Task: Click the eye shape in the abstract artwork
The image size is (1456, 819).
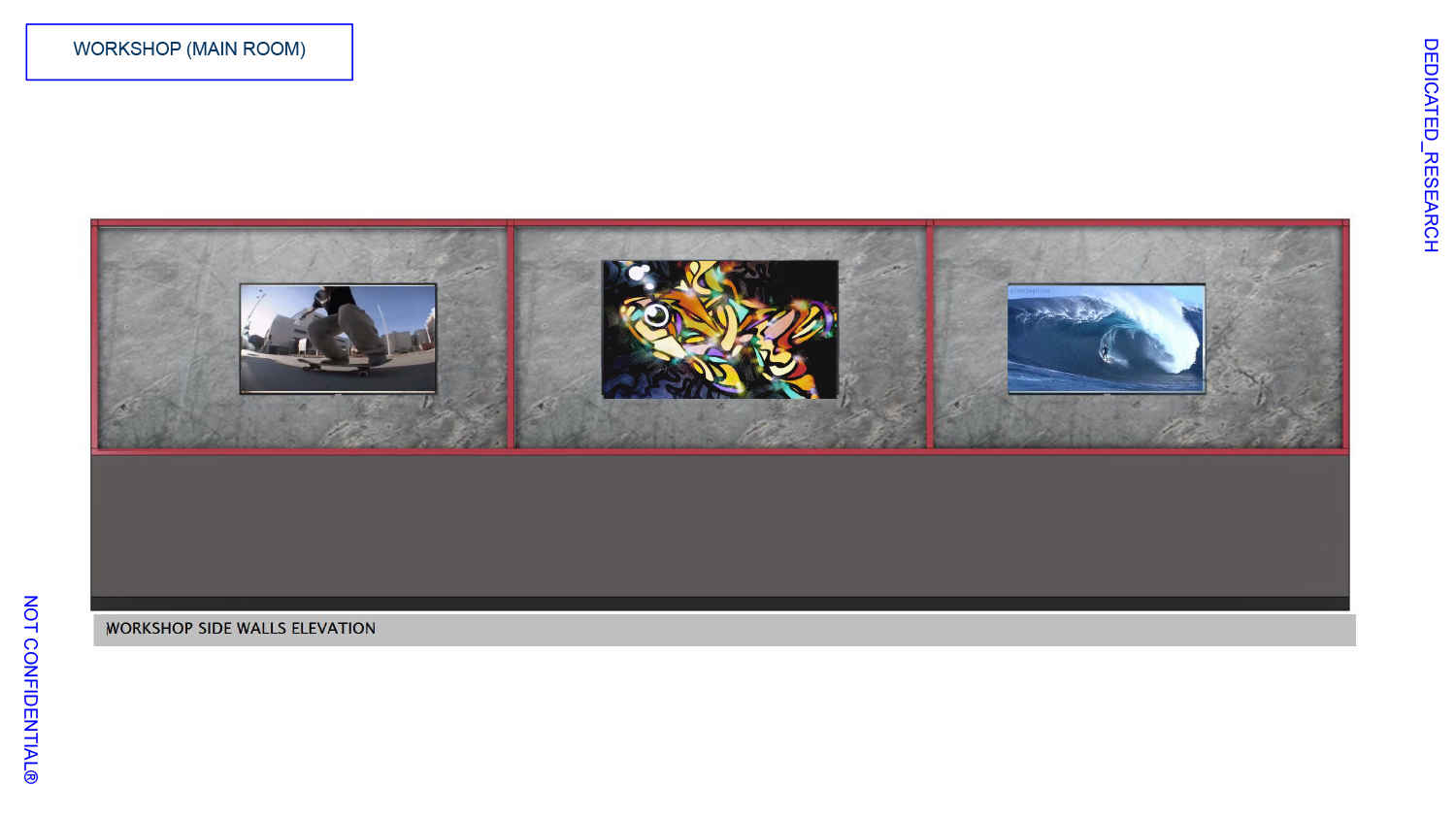Action: [x=657, y=314]
